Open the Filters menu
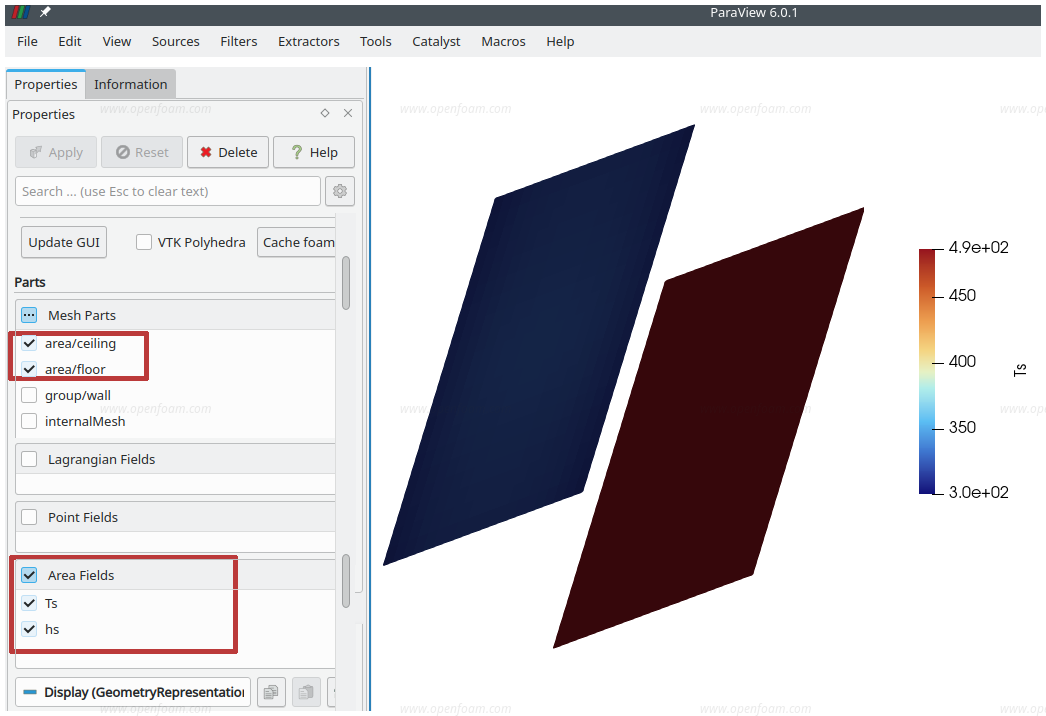 (x=239, y=41)
